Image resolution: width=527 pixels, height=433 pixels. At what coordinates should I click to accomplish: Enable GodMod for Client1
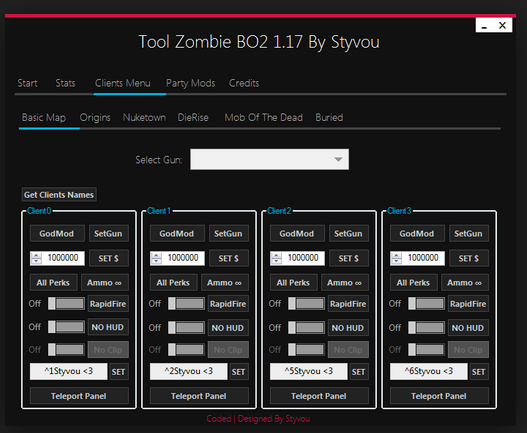[177, 234]
